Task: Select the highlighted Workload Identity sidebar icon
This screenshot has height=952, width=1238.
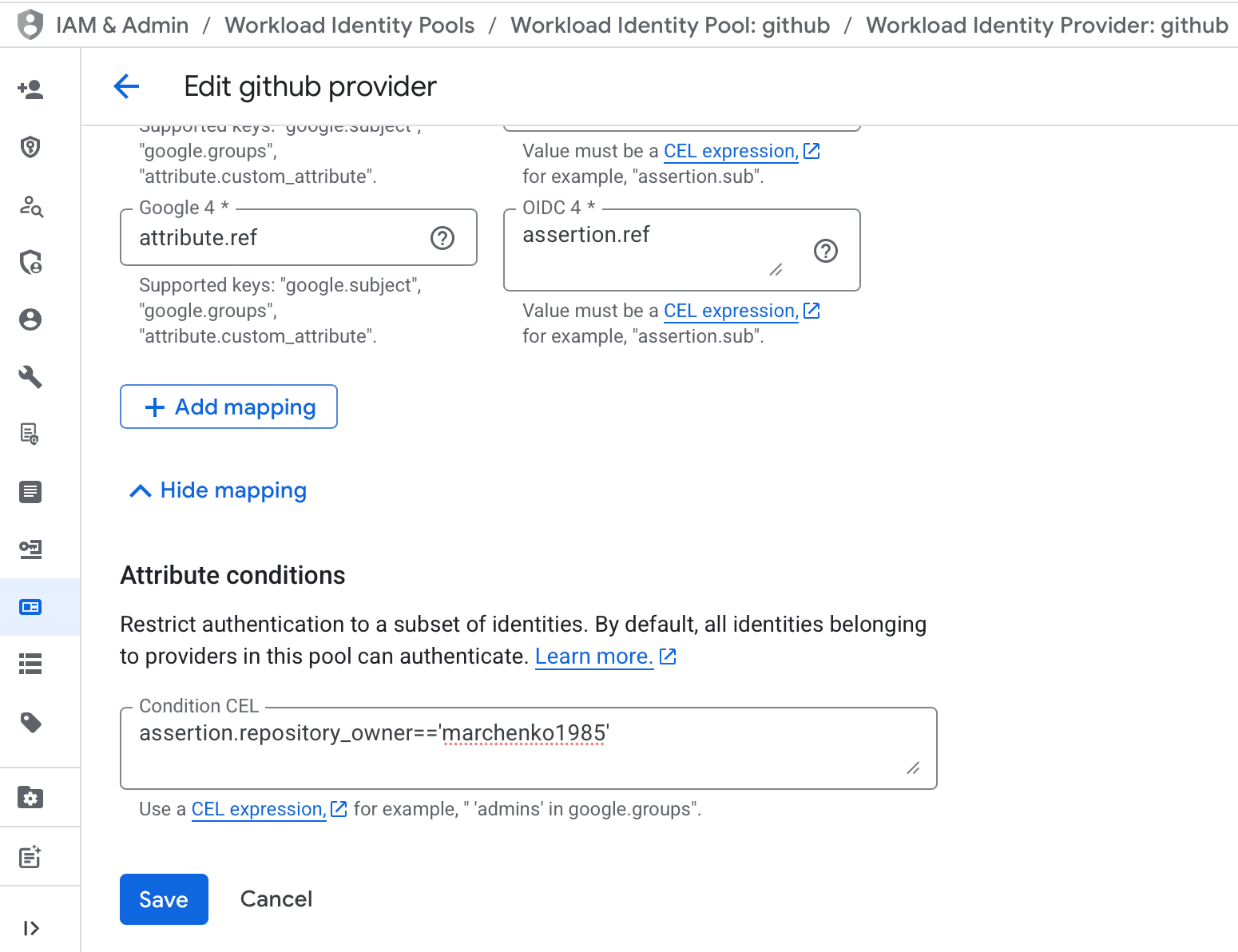Action: tap(30, 607)
